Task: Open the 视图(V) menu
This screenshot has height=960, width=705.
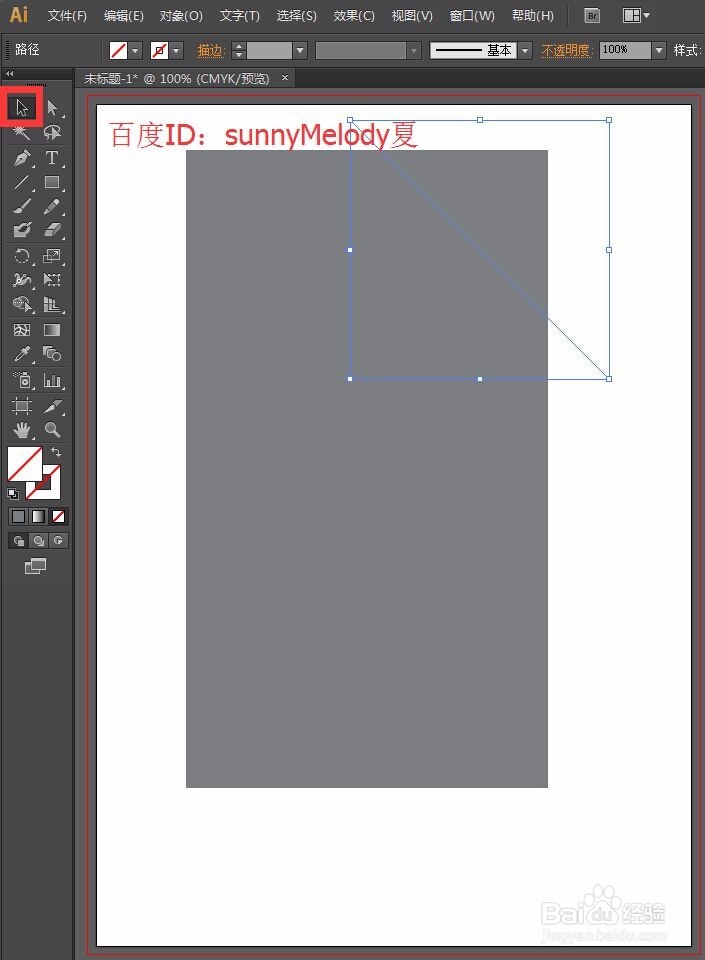Action: 412,16
